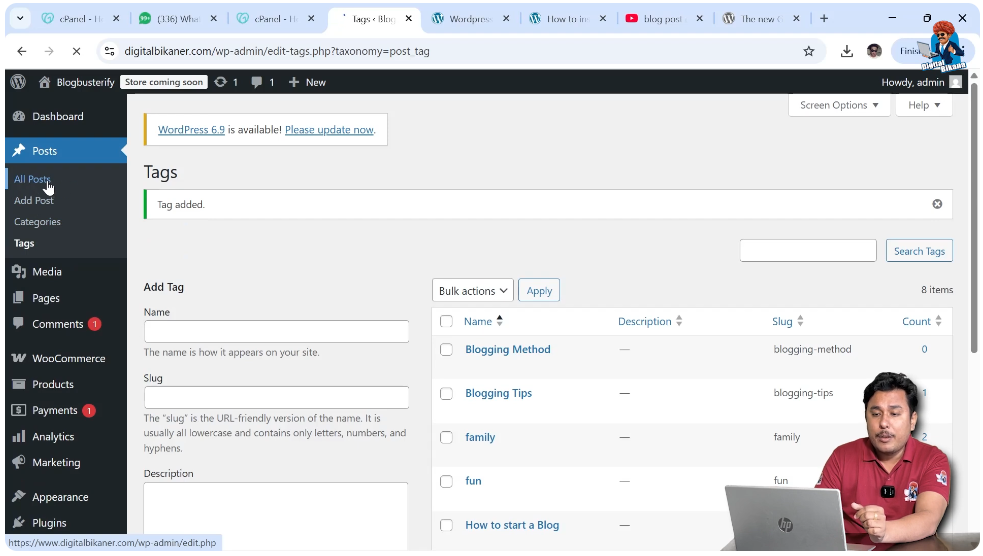The height and width of the screenshot is (556, 983).
Task: Open WordPress 6.9 link
Action: 191,130
